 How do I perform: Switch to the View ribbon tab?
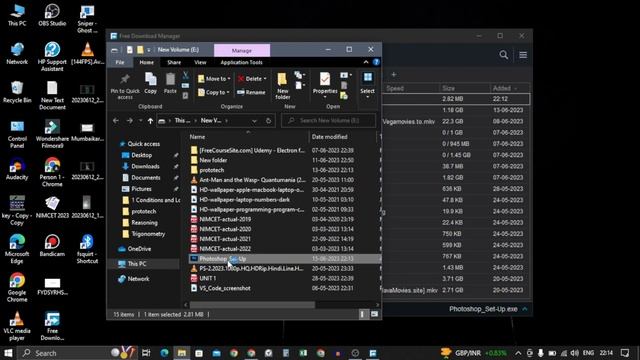coord(200,62)
